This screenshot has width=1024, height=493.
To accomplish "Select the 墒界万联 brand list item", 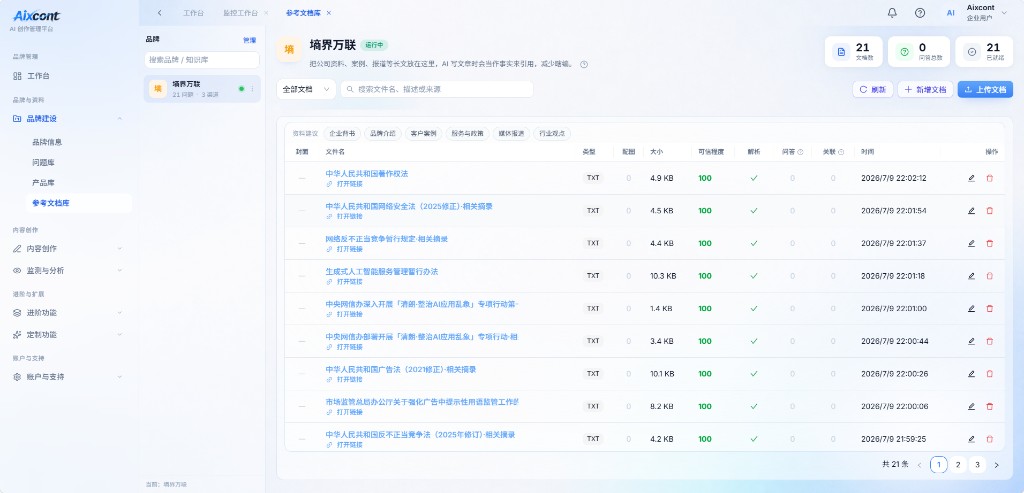I will [x=202, y=89].
